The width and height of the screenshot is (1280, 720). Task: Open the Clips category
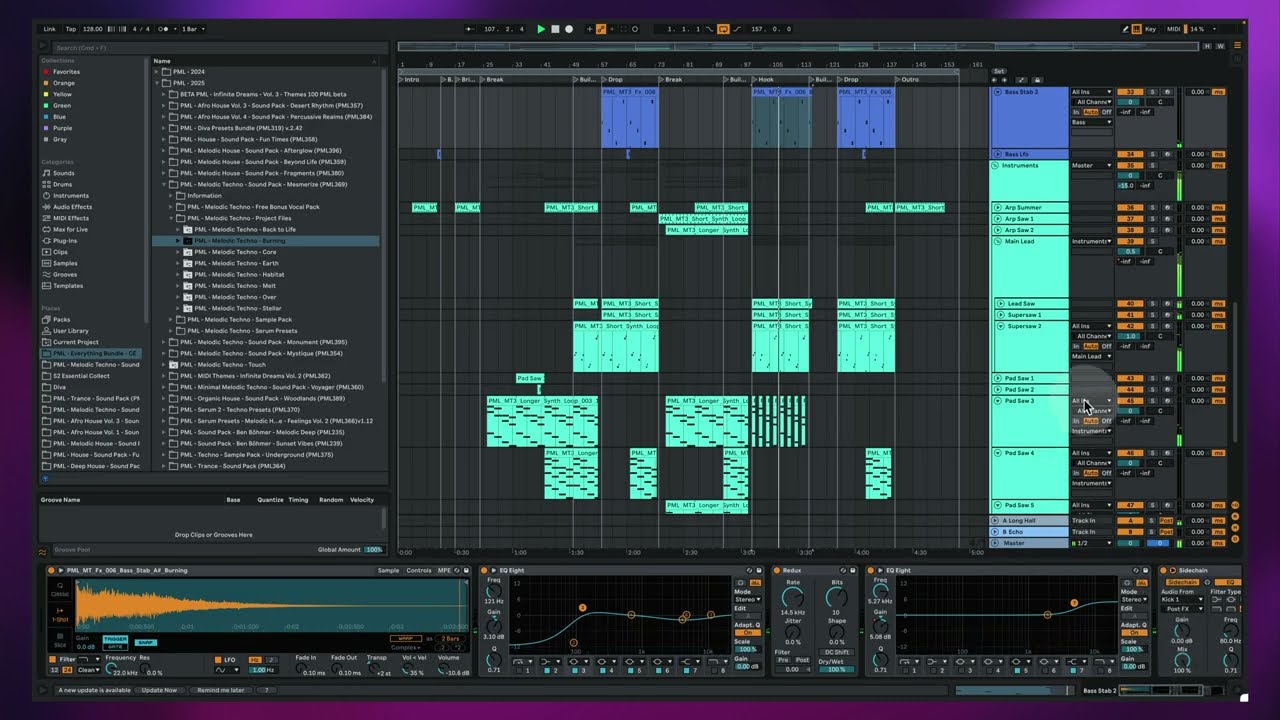(61, 252)
